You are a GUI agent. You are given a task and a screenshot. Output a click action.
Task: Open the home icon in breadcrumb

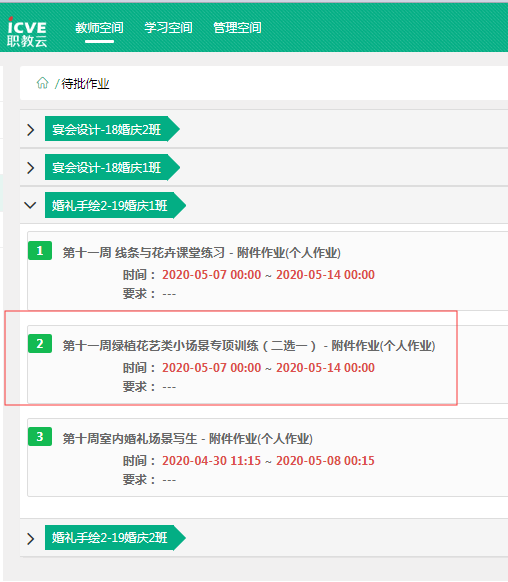42,83
